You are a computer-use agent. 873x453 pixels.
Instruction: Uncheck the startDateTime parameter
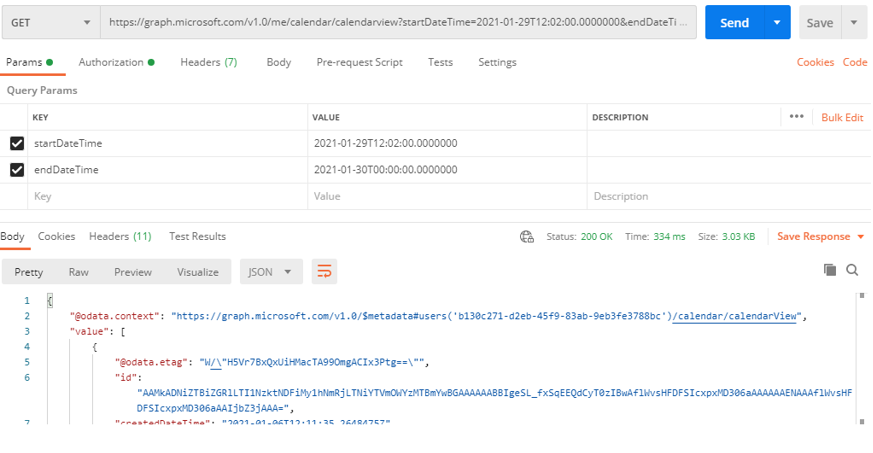pos(17,143)
